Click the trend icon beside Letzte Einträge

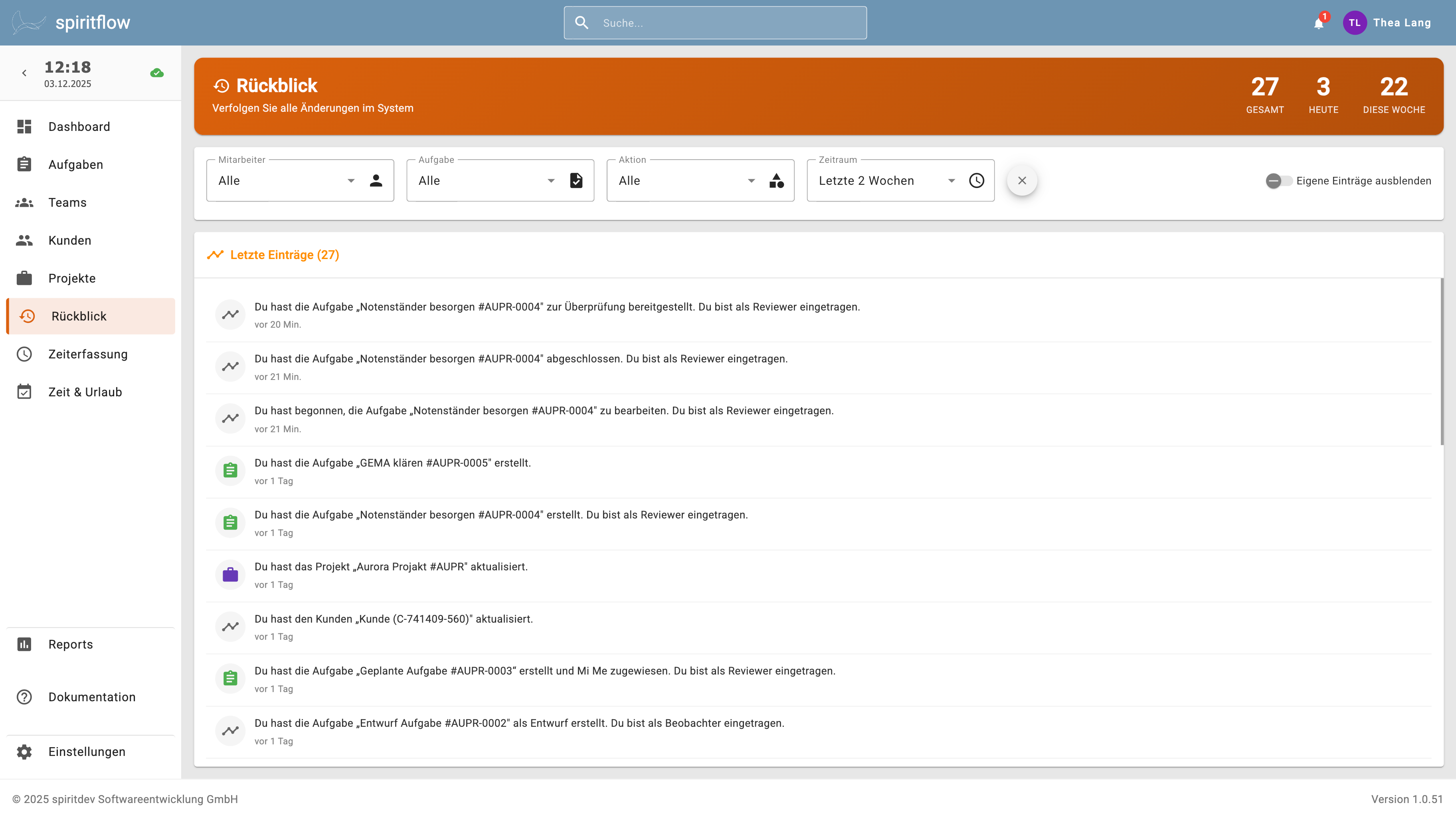[216, 255]
